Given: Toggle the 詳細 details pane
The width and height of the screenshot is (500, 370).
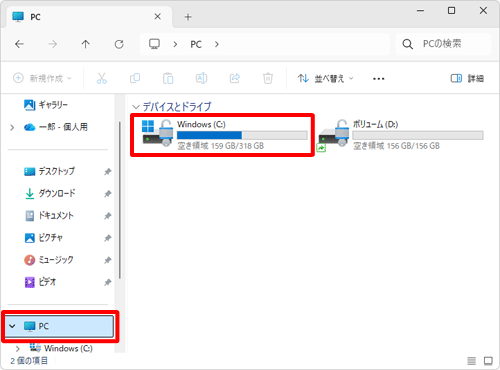Looking at the screenshot, I should pyautogui.click(x=467, y=79).
